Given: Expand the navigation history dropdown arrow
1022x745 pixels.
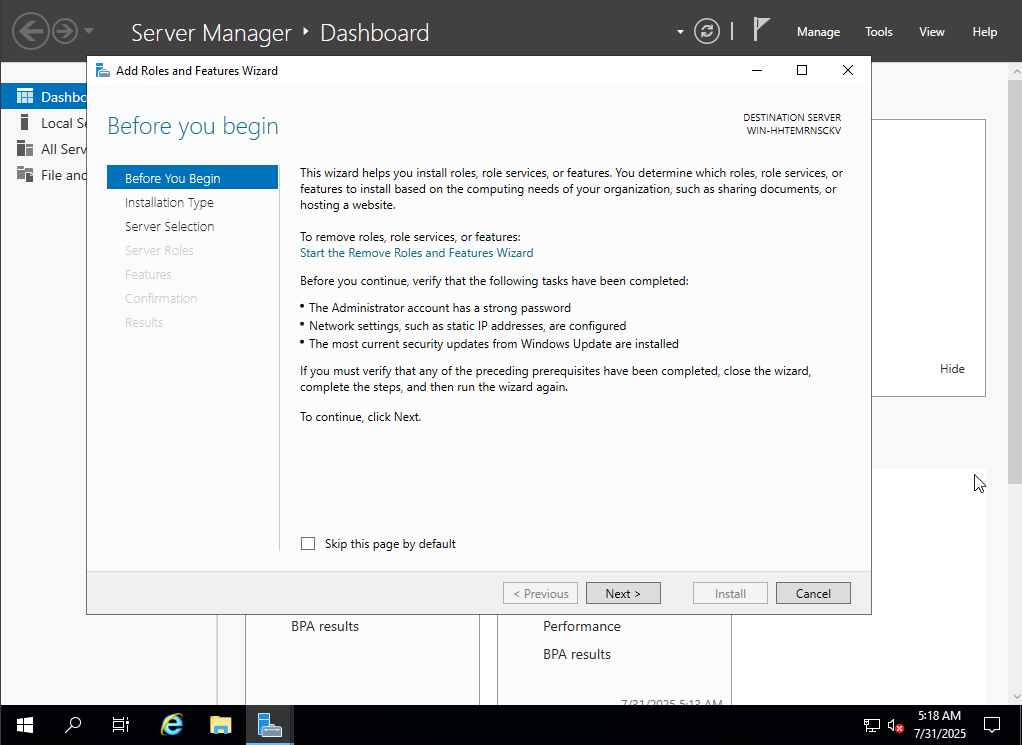Looking at the screenshot, I should pos(90,31).
